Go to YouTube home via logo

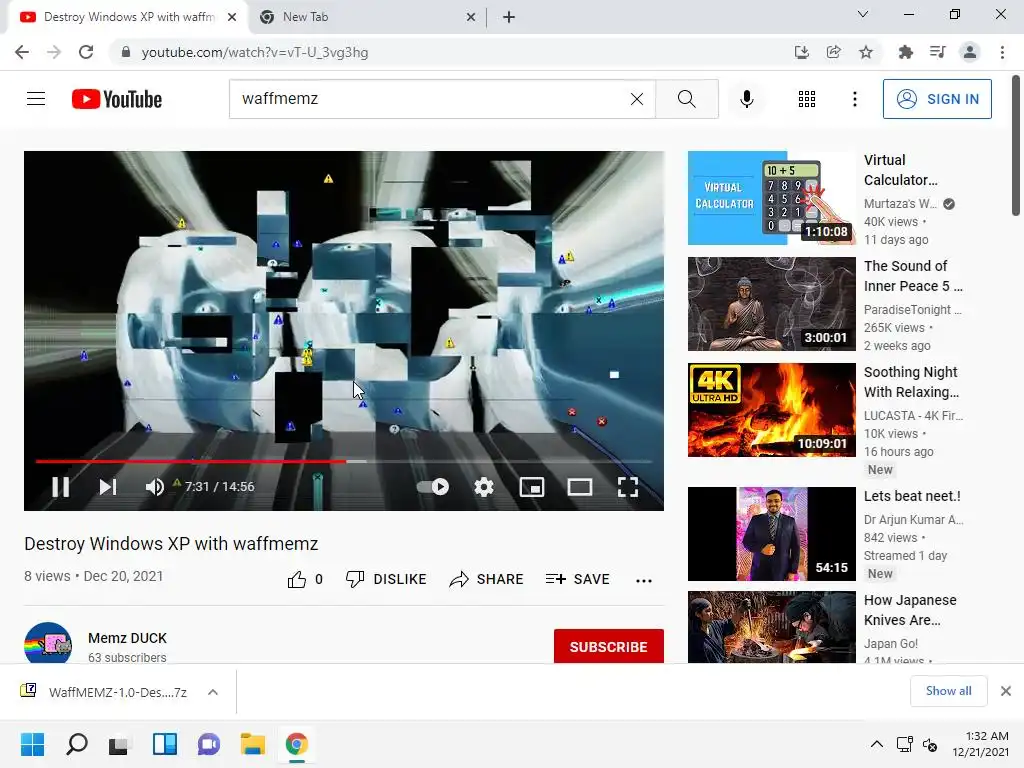click(117, 99)
